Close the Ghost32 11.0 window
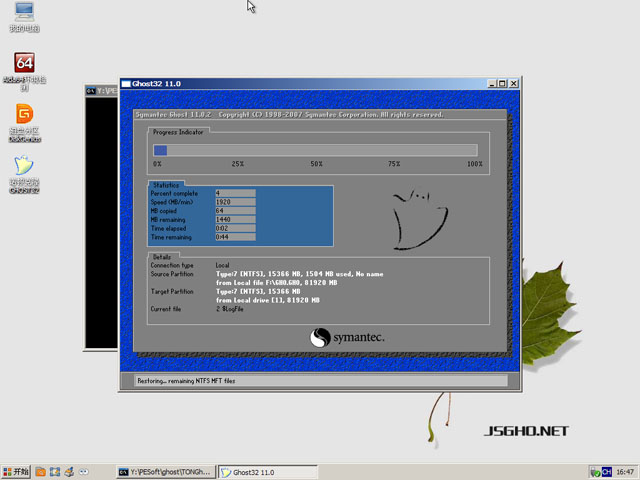The height and width of the screenshot is (480, 640). pyautogui.click(x=514, y=84)
